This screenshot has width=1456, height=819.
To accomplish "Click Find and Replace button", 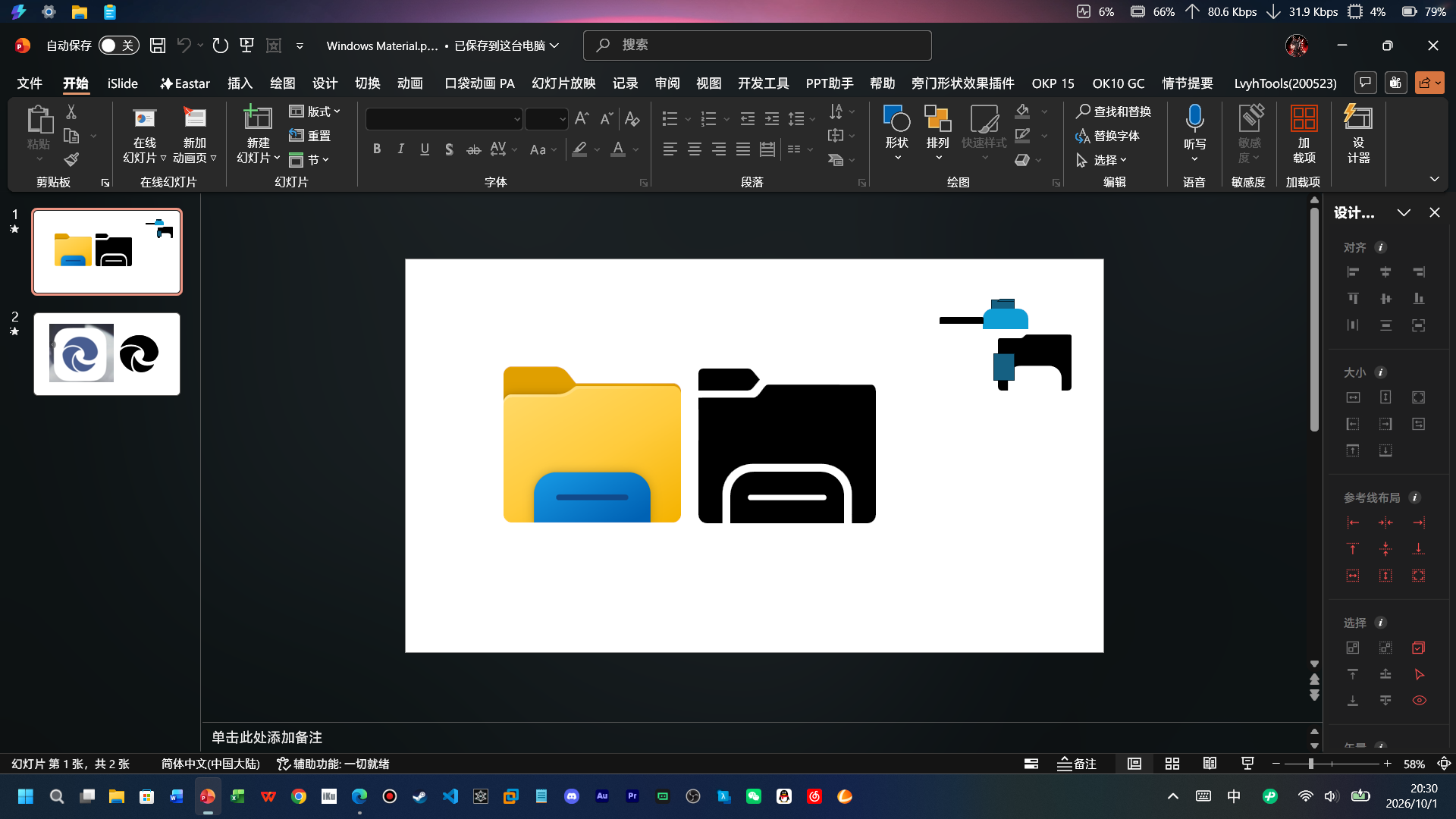I will coord(1113,111).
